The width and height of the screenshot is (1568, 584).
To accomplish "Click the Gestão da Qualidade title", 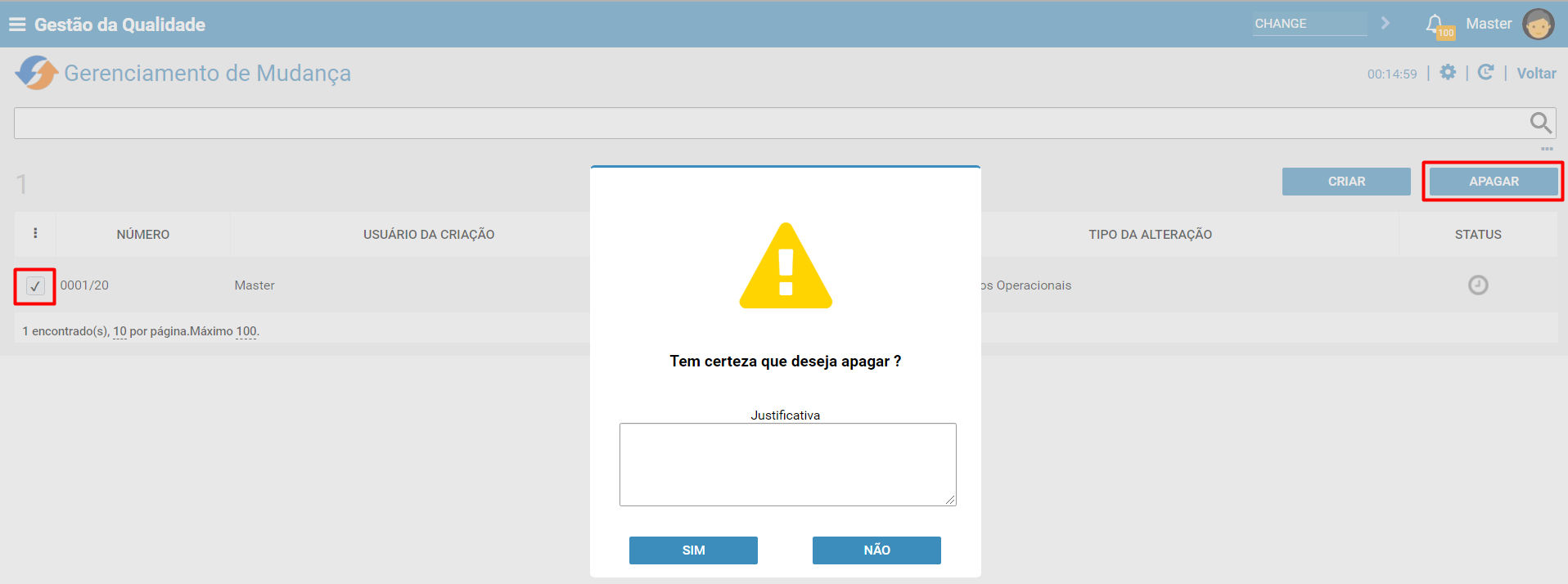I will [119, 25].
